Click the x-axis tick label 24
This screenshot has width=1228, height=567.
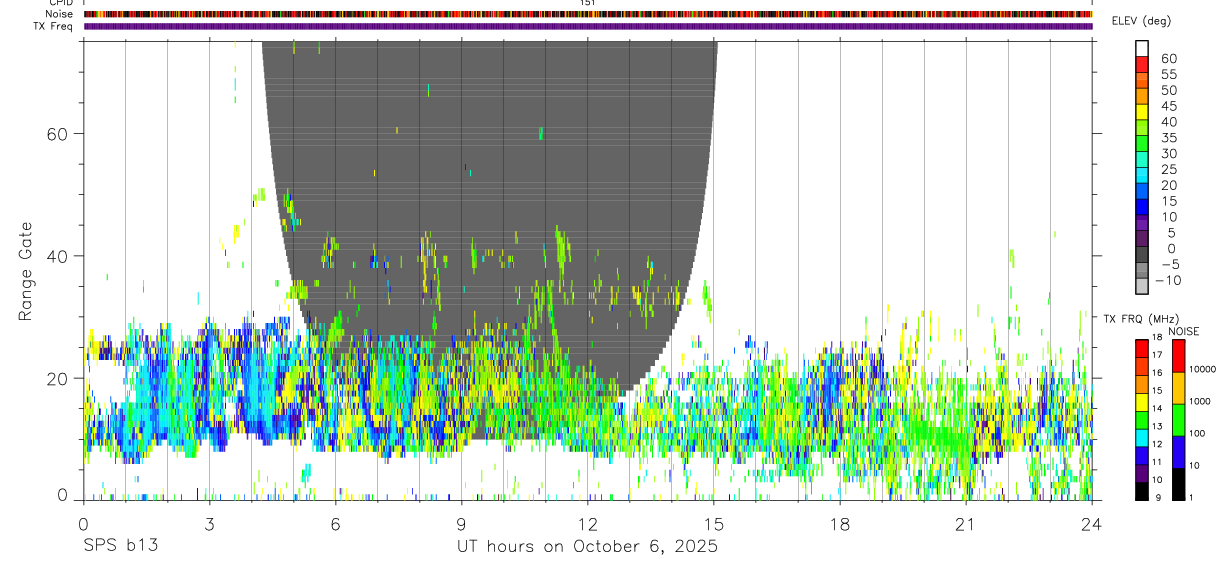[1092, 523]
